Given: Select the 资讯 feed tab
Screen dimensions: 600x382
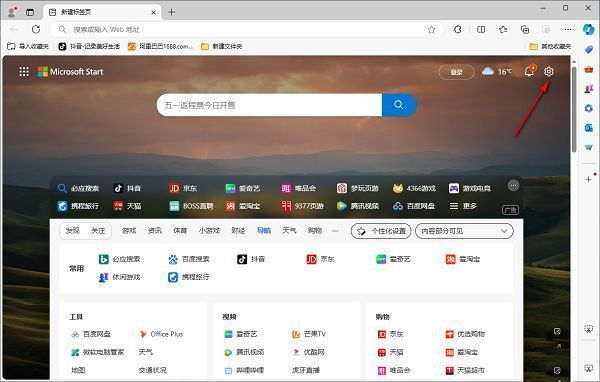Looking at the screenshot, I should pyautogui.click(x=155, y=230).
